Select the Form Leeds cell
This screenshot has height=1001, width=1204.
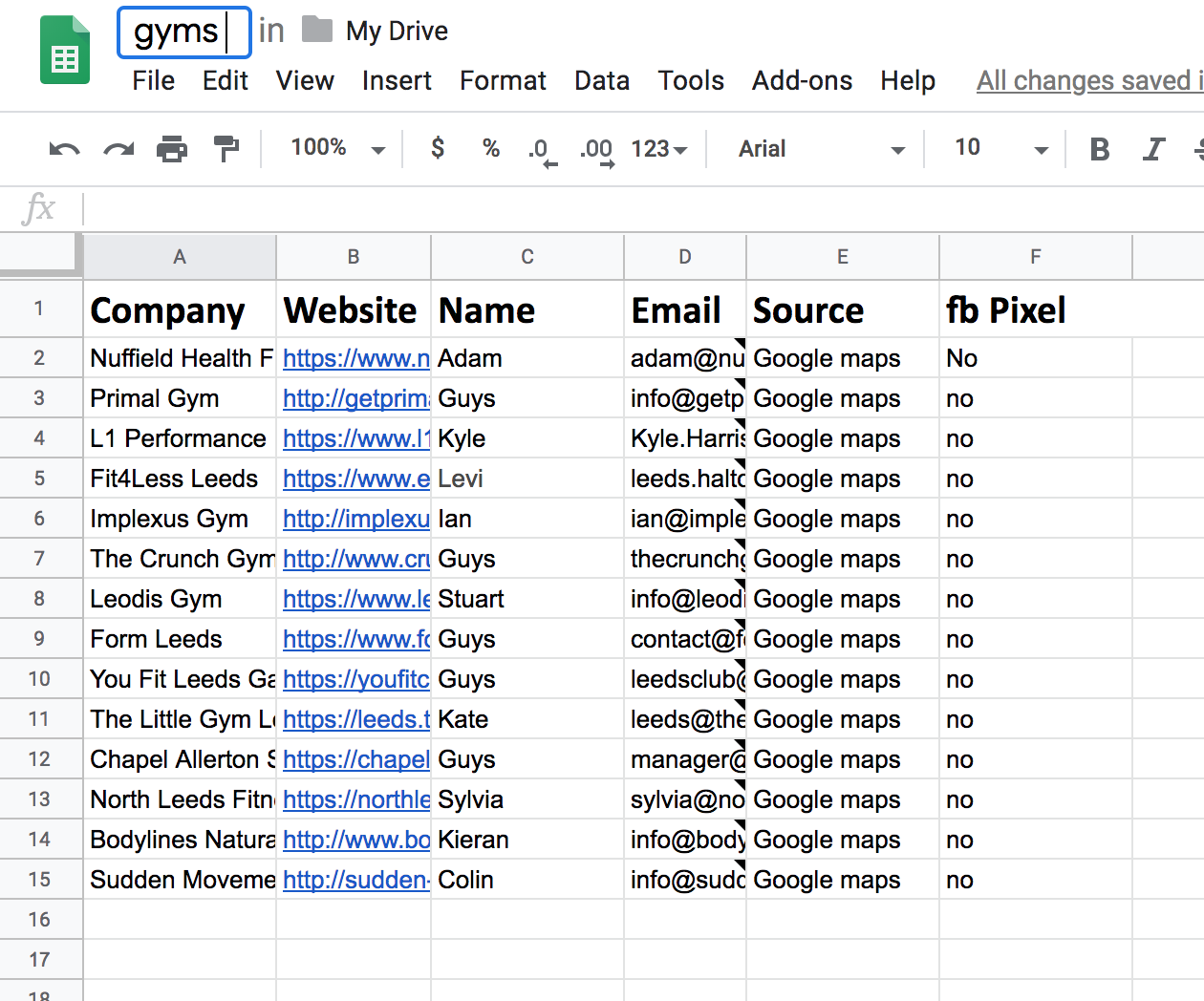tap(180, 639)
